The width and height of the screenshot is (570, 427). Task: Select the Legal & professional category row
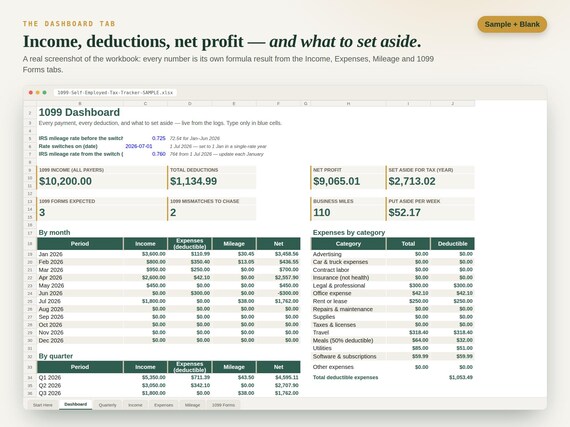pyautogui.click(x=393, y=286)
